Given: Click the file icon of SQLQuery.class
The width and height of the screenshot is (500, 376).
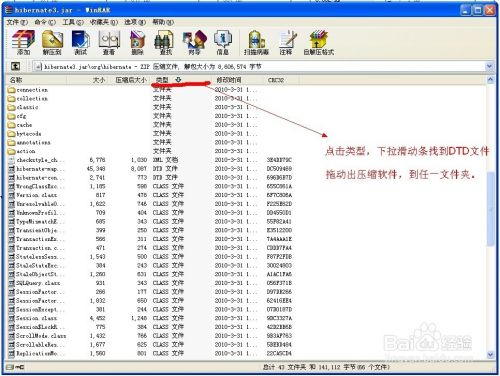Looking at the screenshot, I should coord(11,283).
